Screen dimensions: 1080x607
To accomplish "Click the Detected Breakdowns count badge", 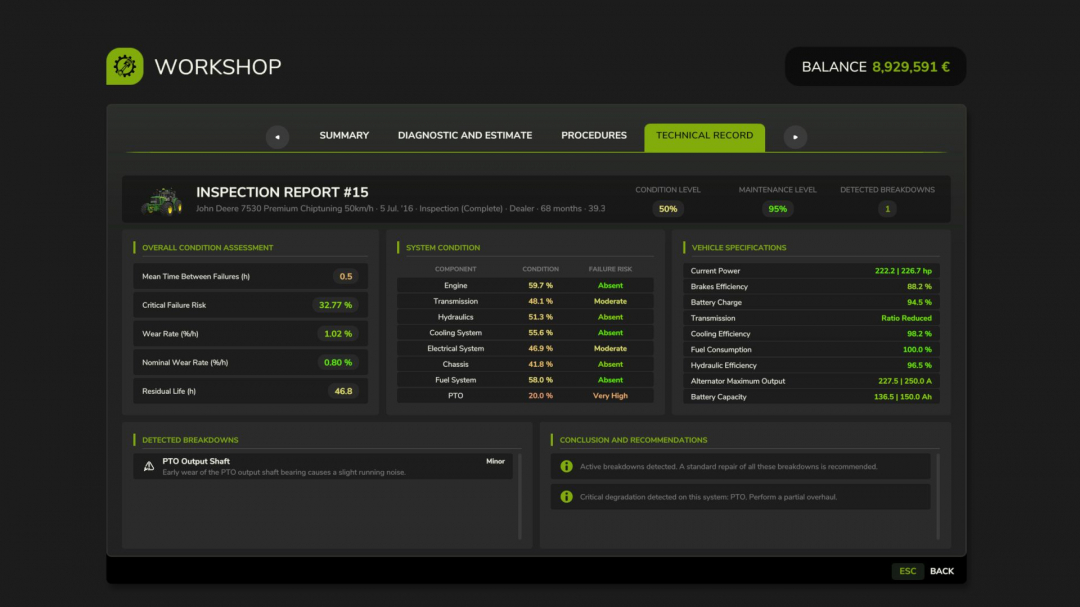I will 887,209.
